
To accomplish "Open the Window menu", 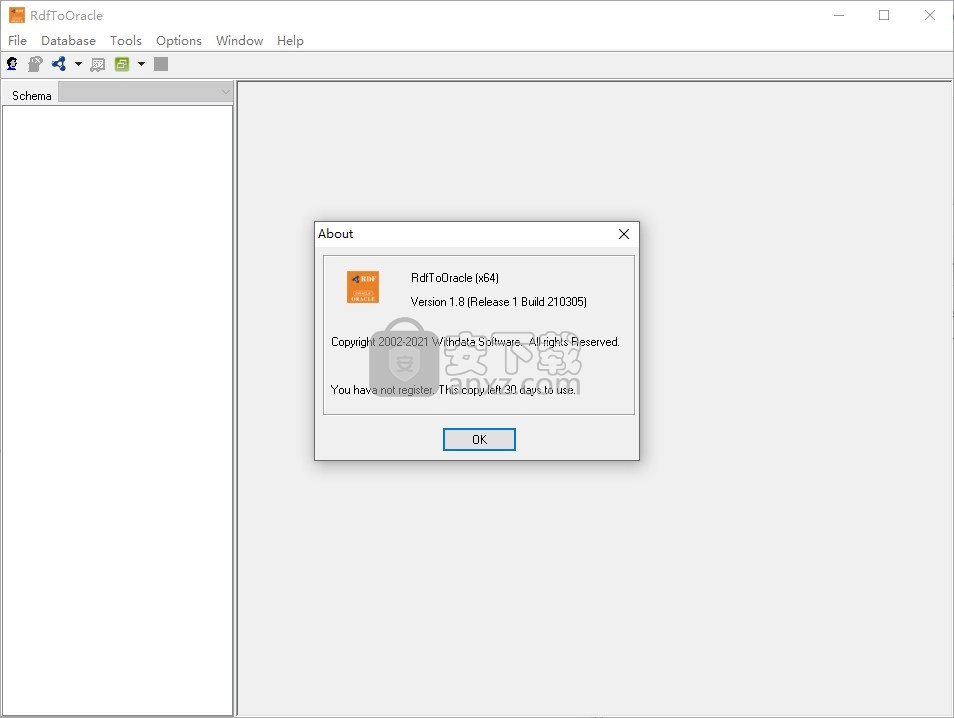I will point(239,40).
